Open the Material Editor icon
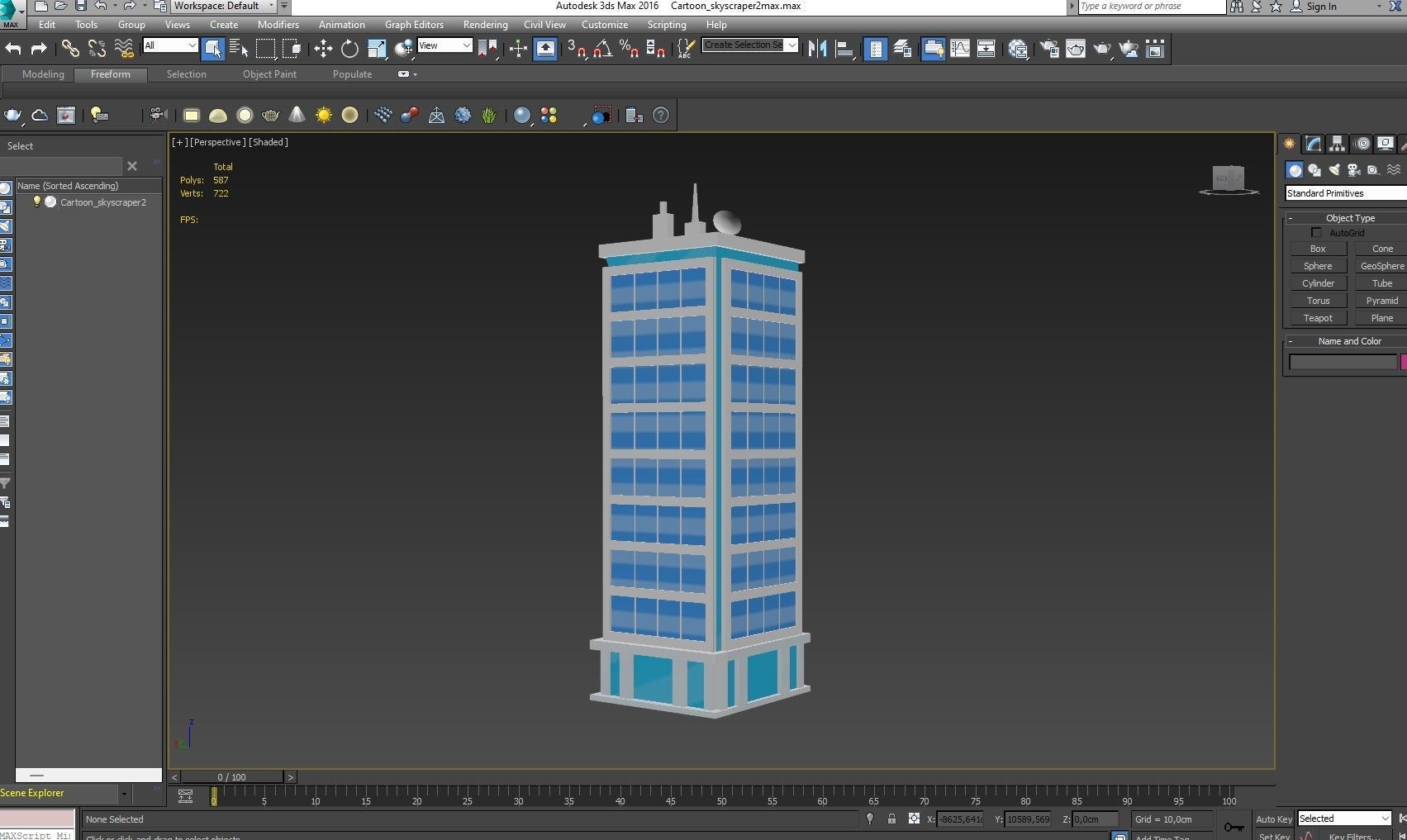 coord(1018,49)
